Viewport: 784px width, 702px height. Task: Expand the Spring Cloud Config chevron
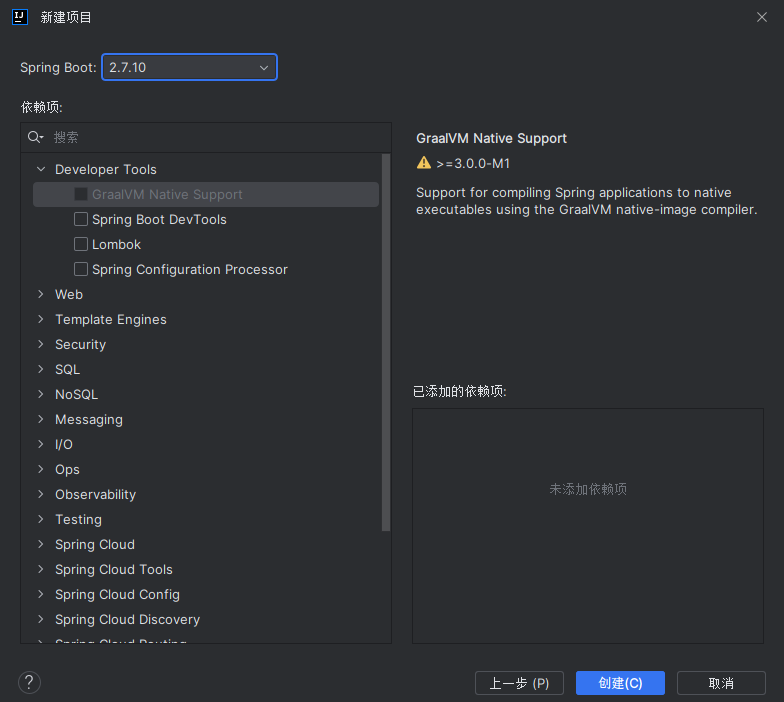click(41, 594)
